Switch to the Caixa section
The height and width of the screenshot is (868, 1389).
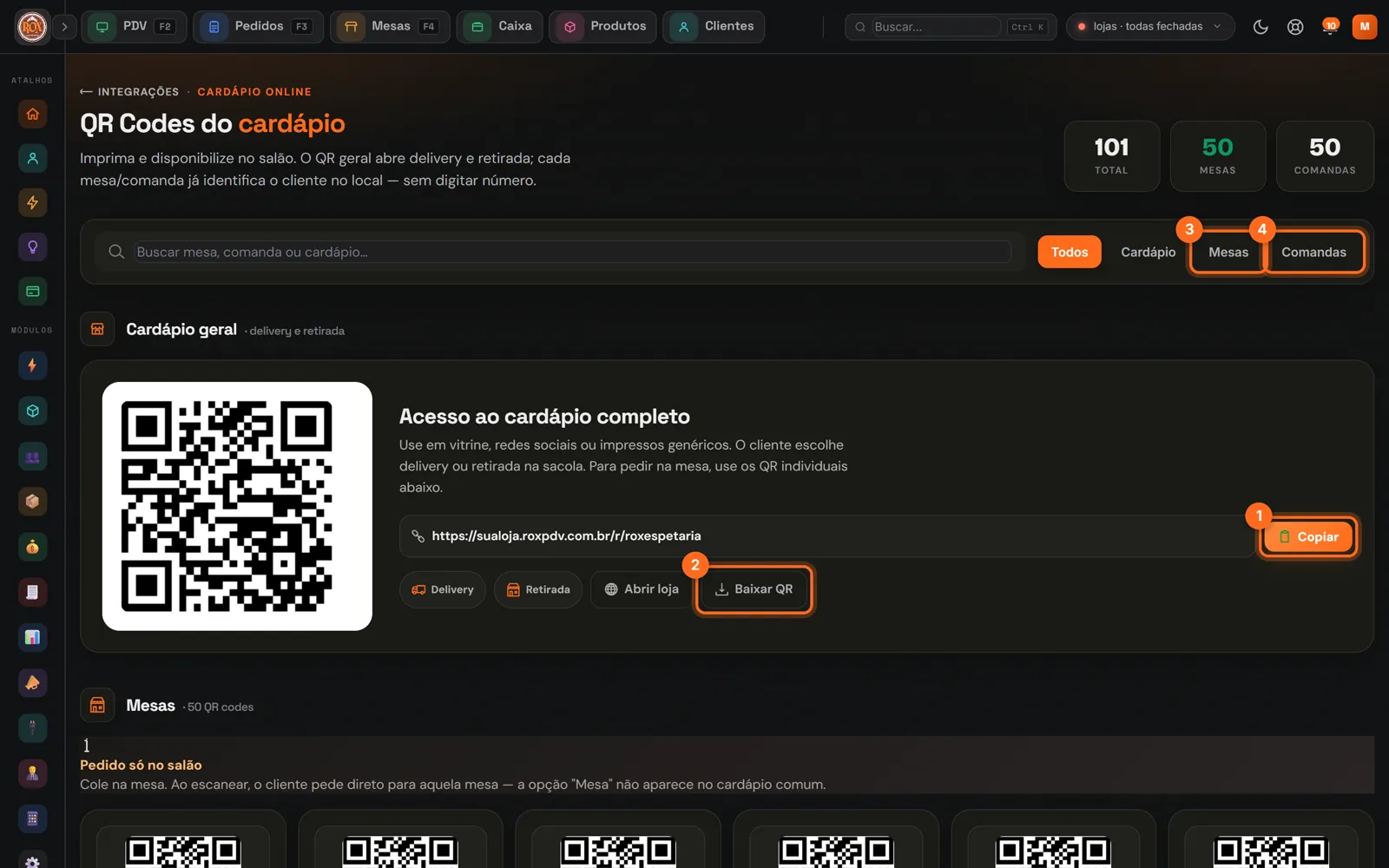click(500, 27)
